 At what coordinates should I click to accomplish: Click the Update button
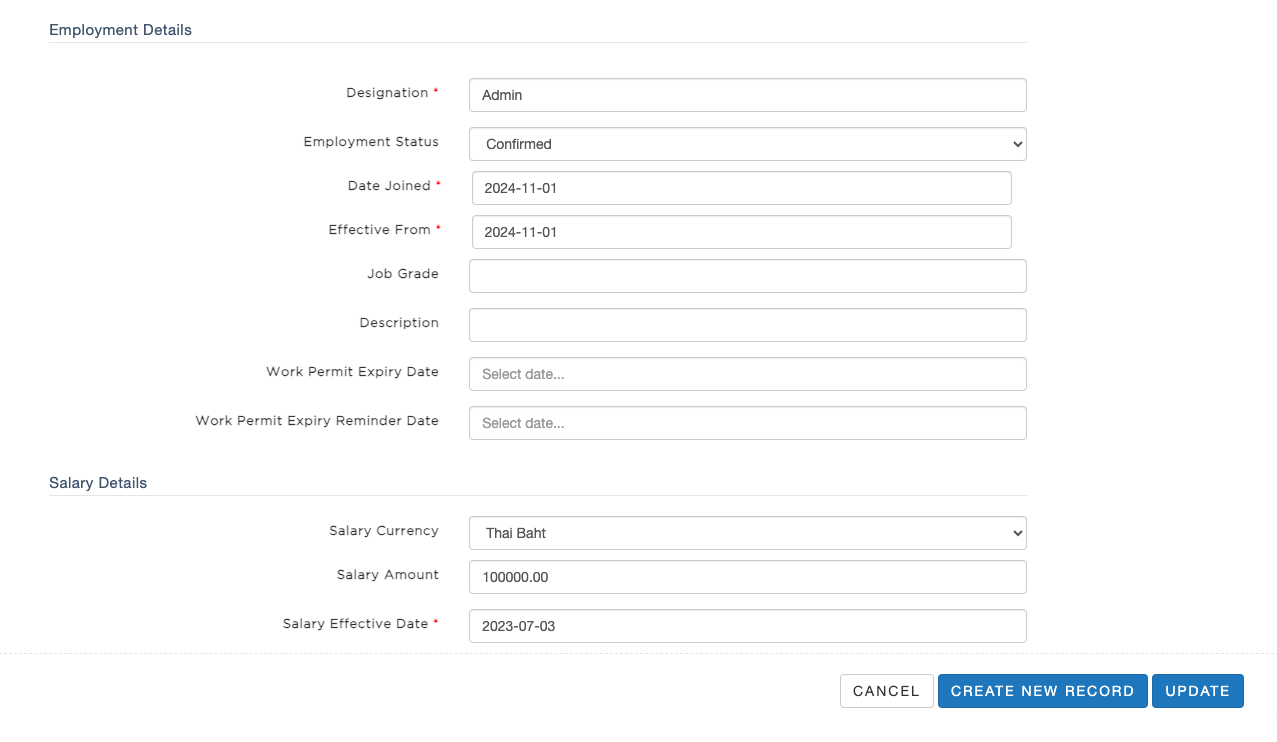(1197, 691)
